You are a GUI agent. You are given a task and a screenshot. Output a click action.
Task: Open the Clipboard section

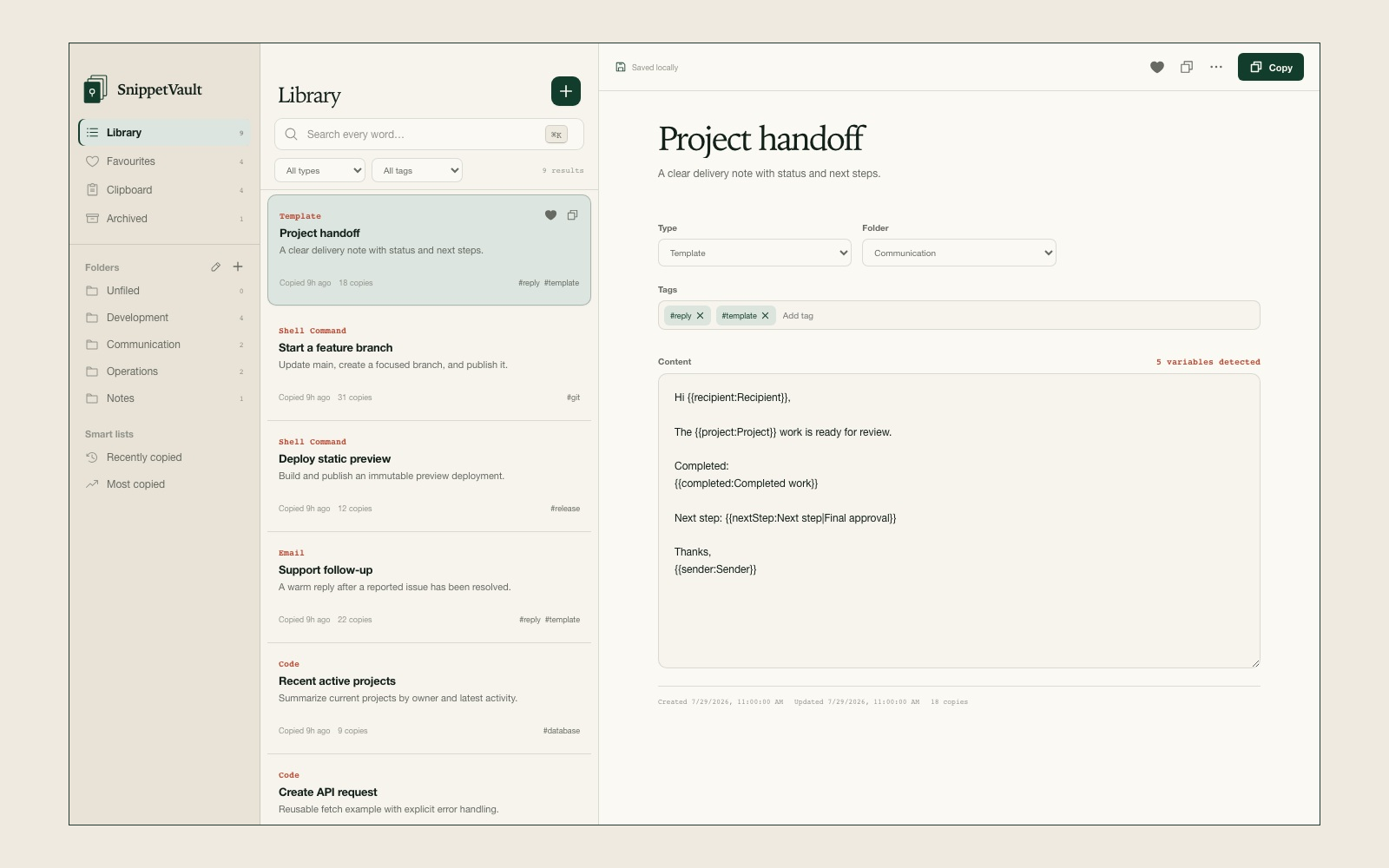click(165, 190)
